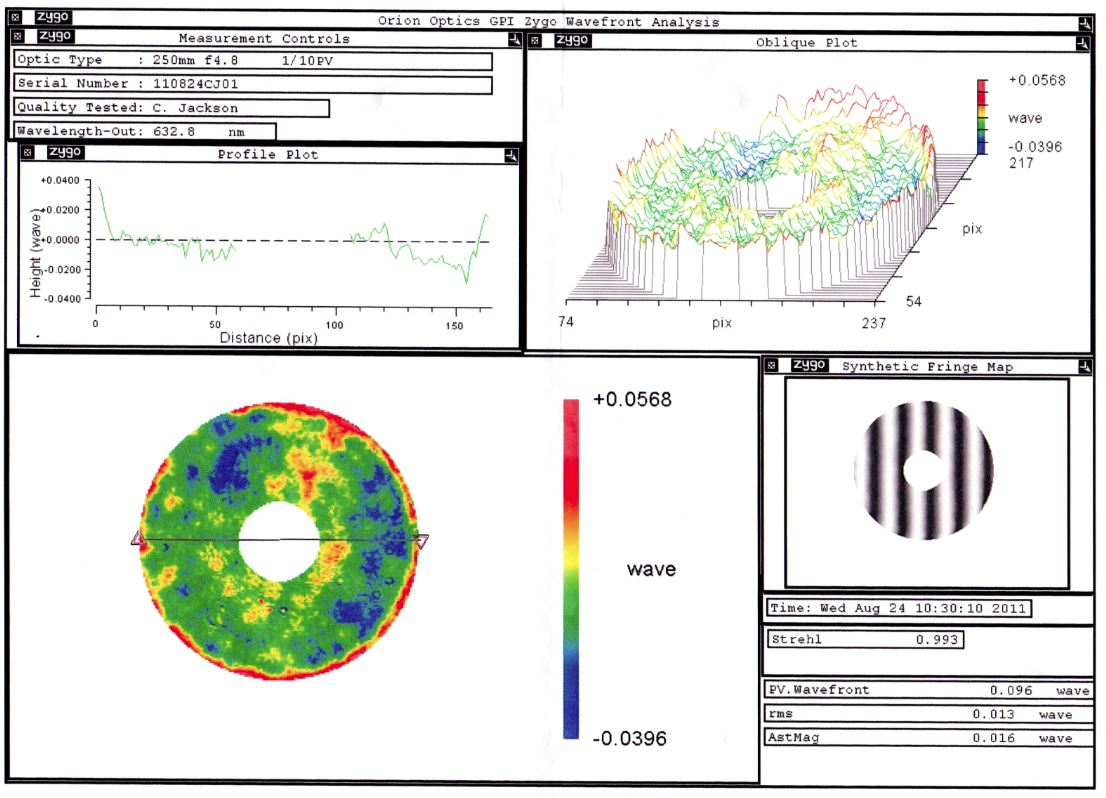Click the zygo logo in Synthetic Fringe Map
The height and width of the screenshot is (798, 1106).
coord(809,364)
